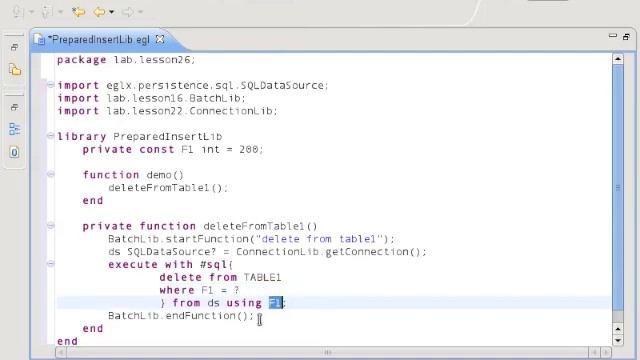Click the horizontal scrollbar far right arrow
This screenshot has height=360, width=640.
(x=606, y=352)
